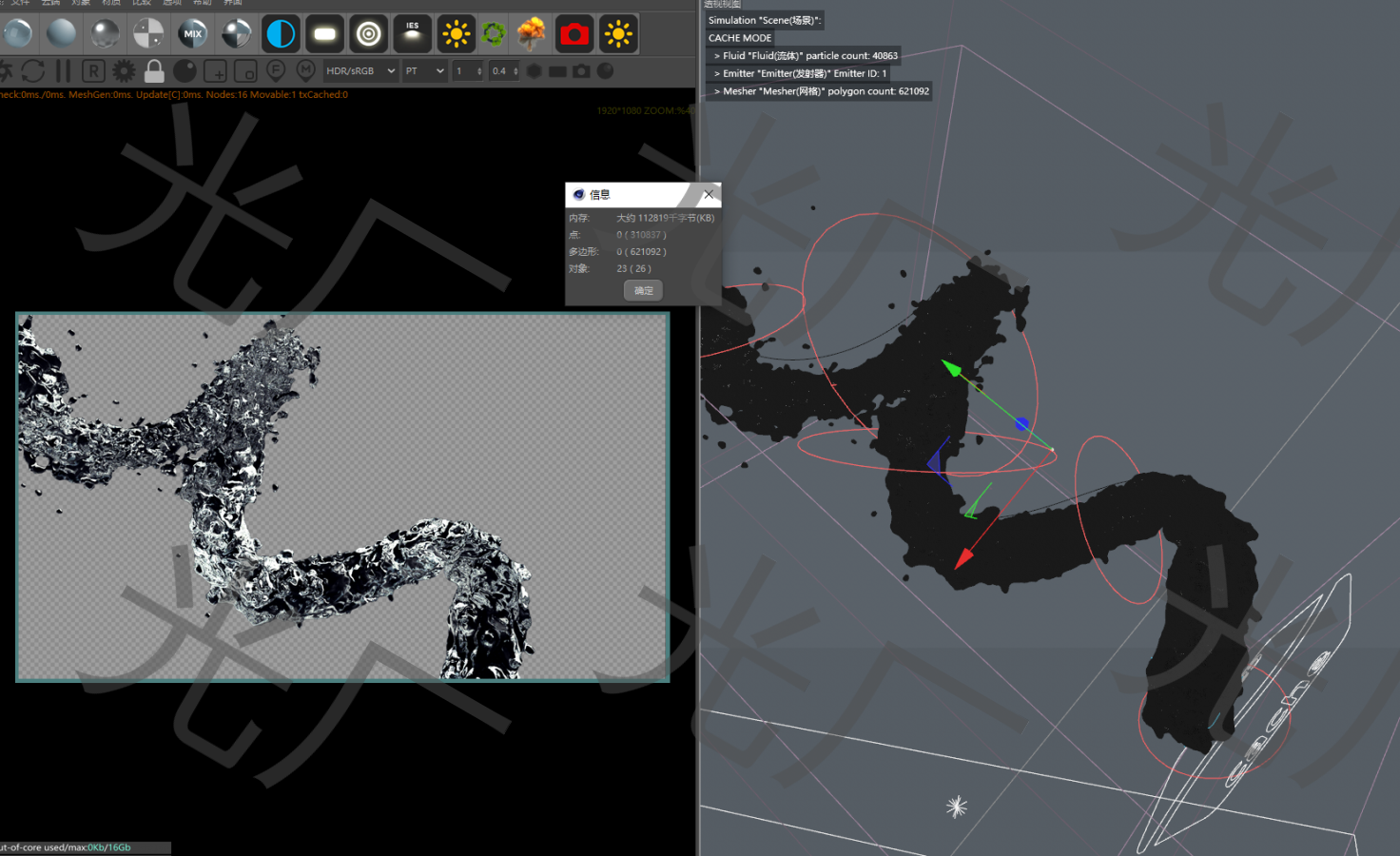
Task: Expand the Fluid particle count entry
Action: click(x=804, y=55)
